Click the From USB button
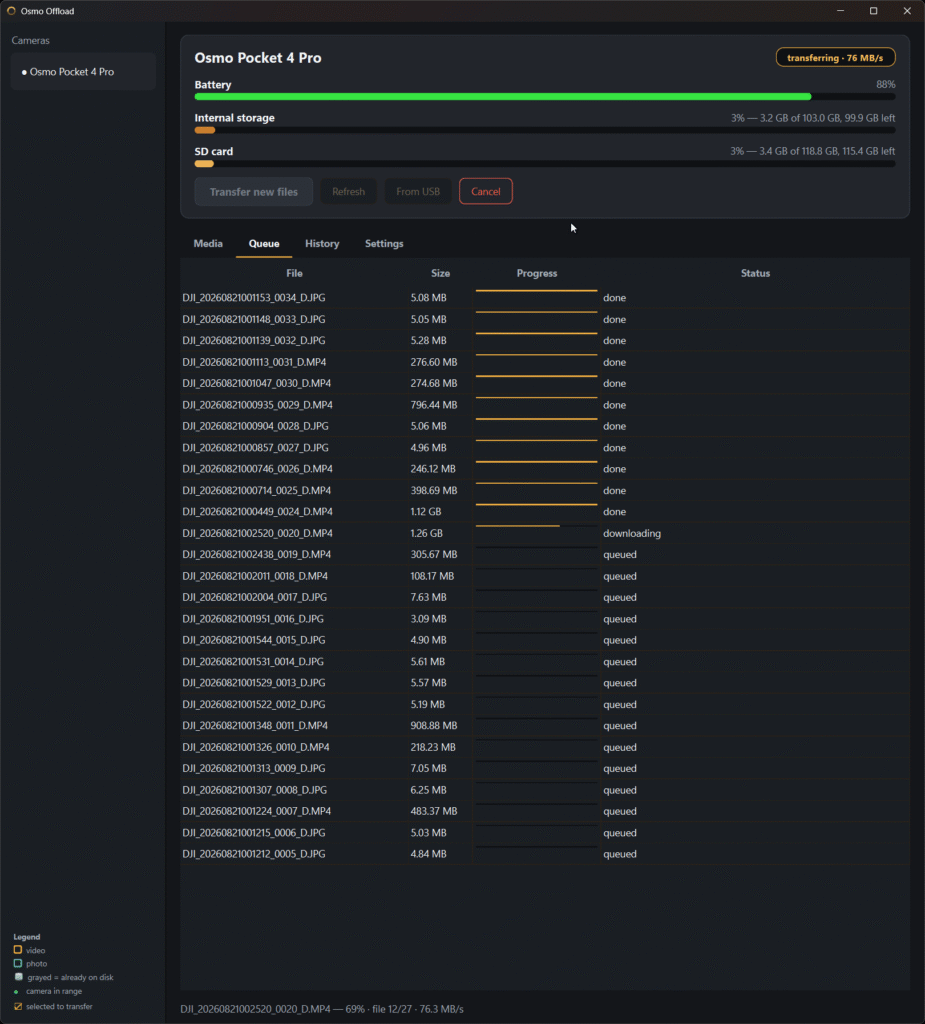The height and width of the screenshot is (1024, 925). click(418, 191)
